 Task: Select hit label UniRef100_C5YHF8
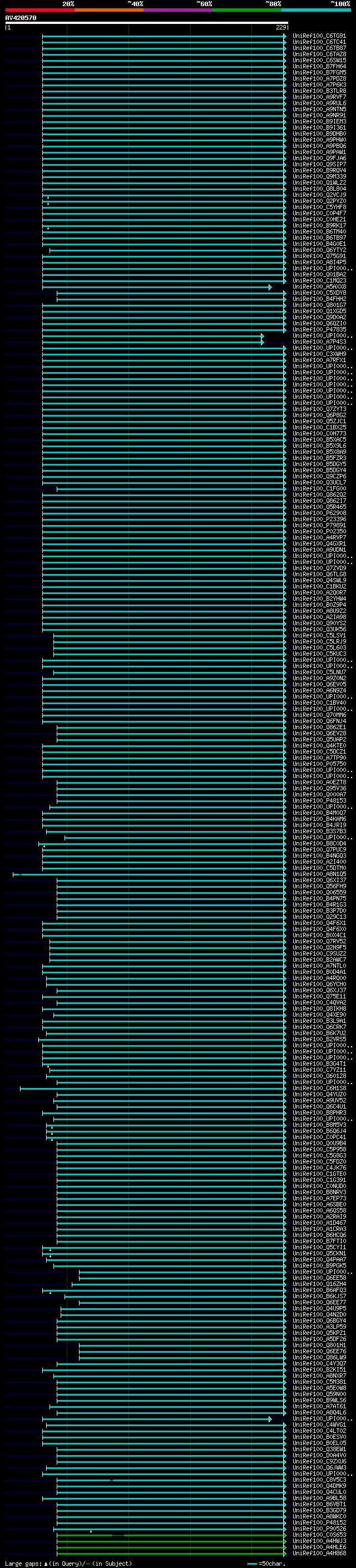click(x=319, y=207)
